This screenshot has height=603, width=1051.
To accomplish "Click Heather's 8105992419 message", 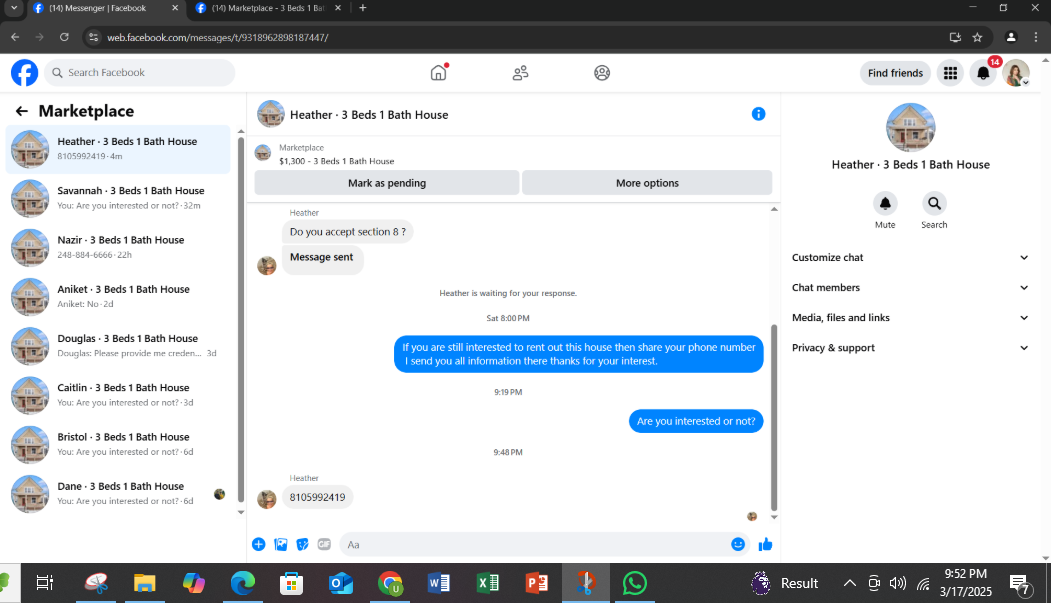I will pos(317,497).
